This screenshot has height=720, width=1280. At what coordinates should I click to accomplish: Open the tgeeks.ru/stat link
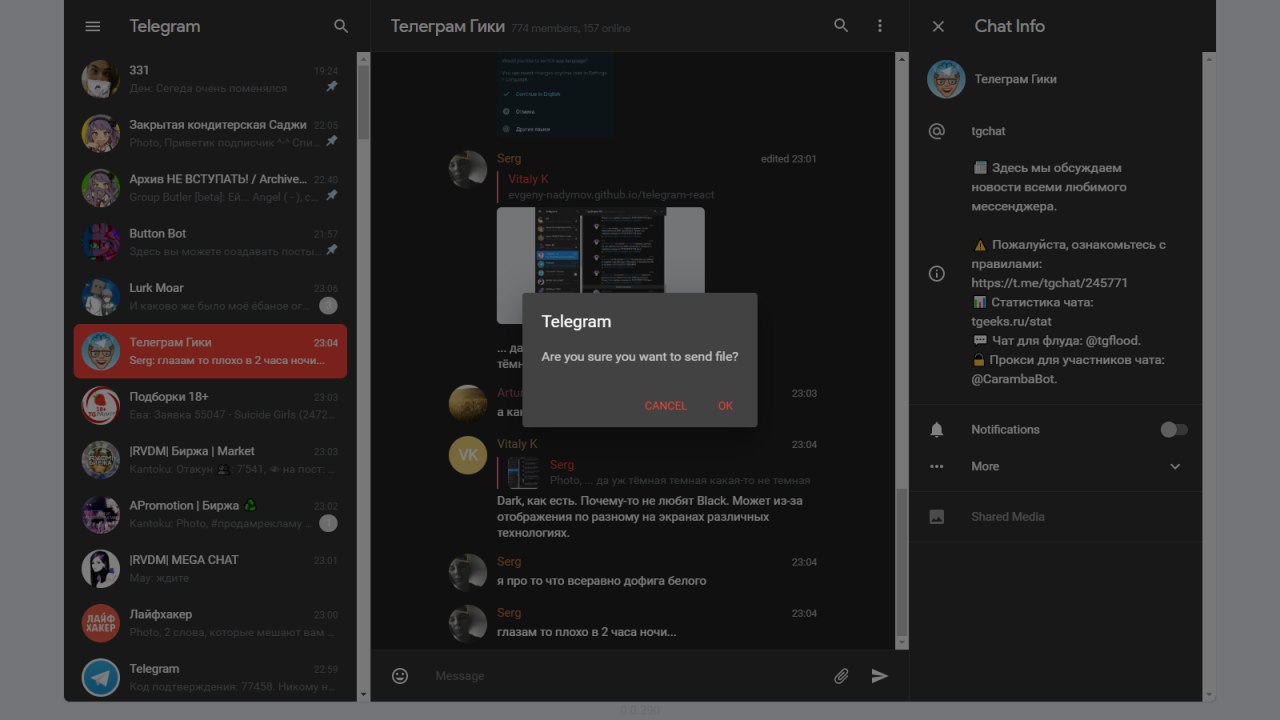tap(1011, 322)
